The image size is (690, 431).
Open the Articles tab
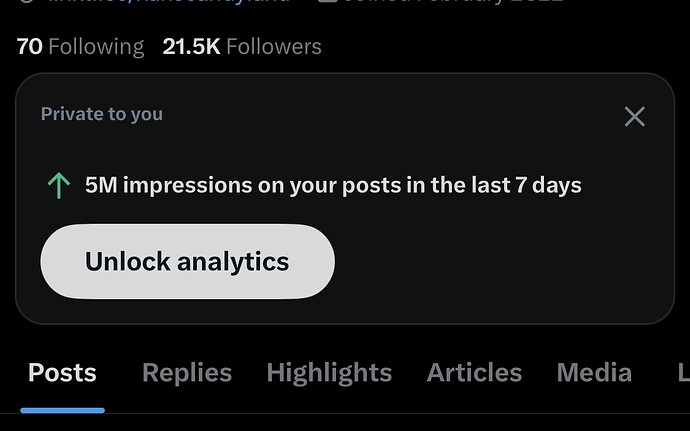(x=474, y=373)
